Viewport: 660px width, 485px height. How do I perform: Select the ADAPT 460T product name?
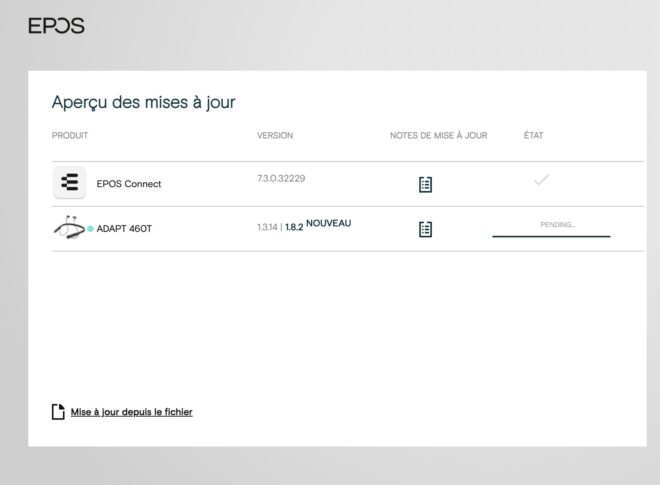point(124,229)
